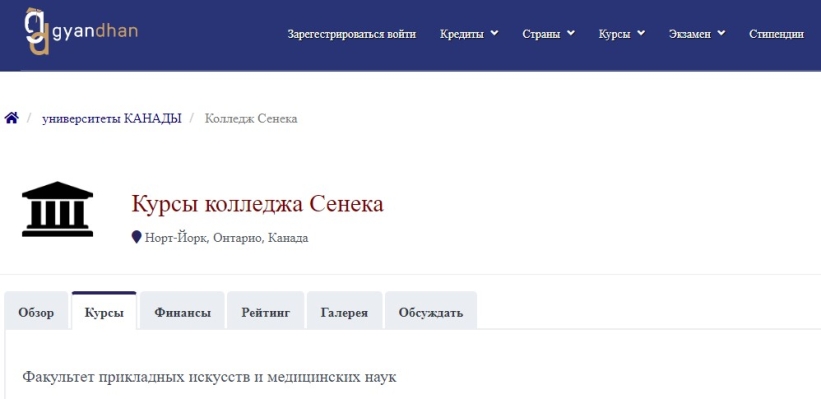Open университеты КАНАДЫ breadcrumb link
This screenshot has width=821, height=399.
pos(112,119)
